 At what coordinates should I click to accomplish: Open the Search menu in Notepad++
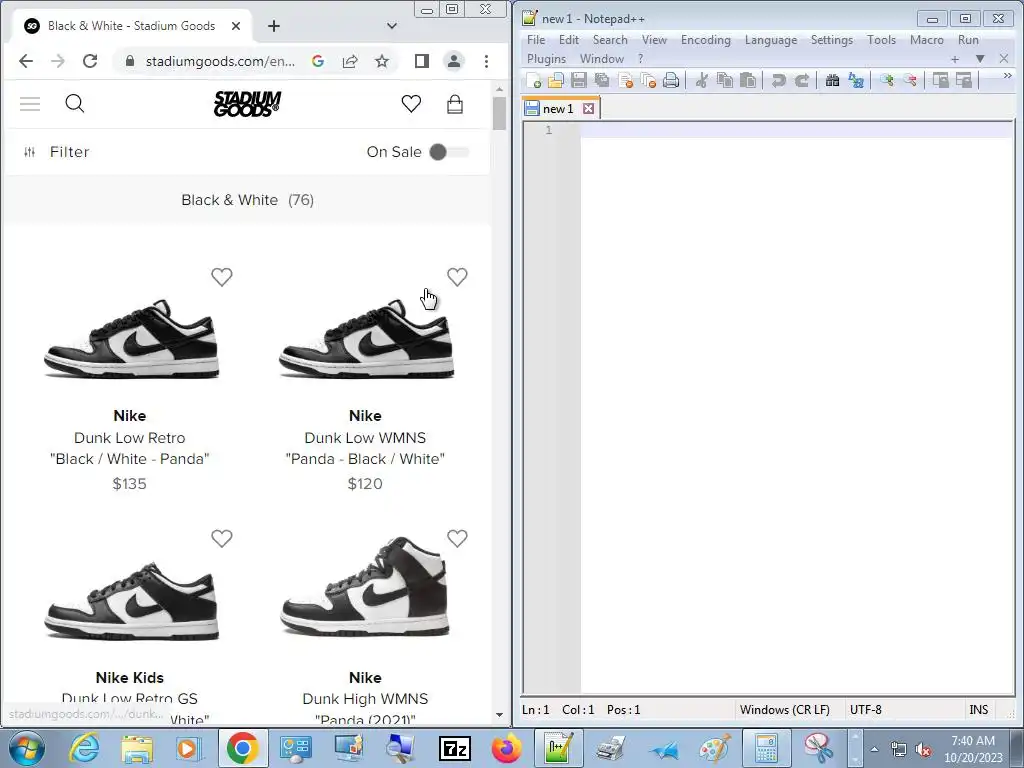point(610,40)
